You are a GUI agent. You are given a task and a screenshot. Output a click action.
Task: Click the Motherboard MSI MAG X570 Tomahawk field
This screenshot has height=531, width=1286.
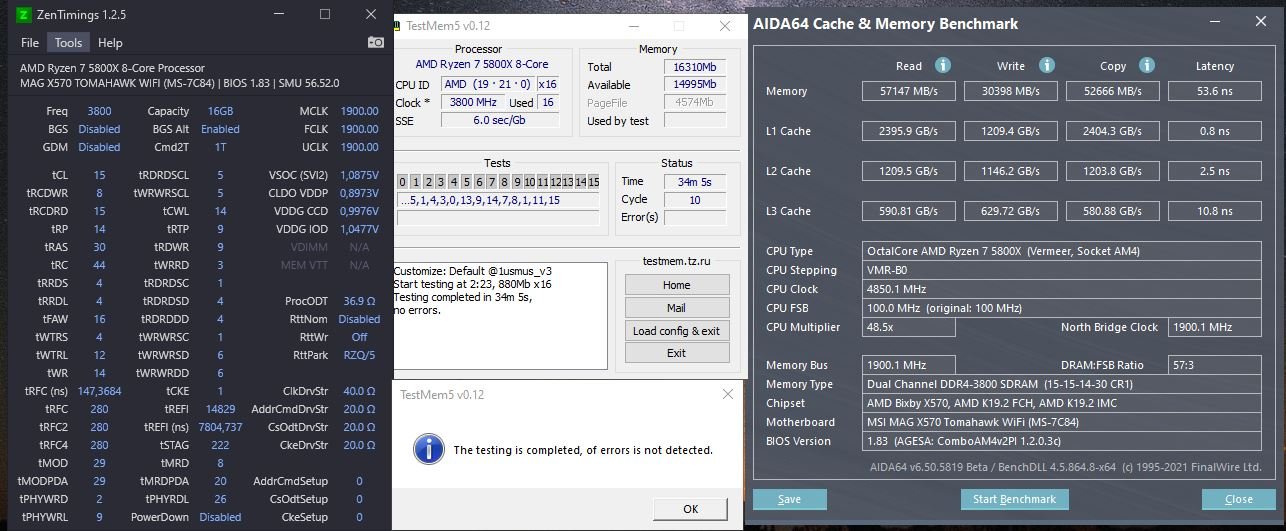(x=1063, y=422)
